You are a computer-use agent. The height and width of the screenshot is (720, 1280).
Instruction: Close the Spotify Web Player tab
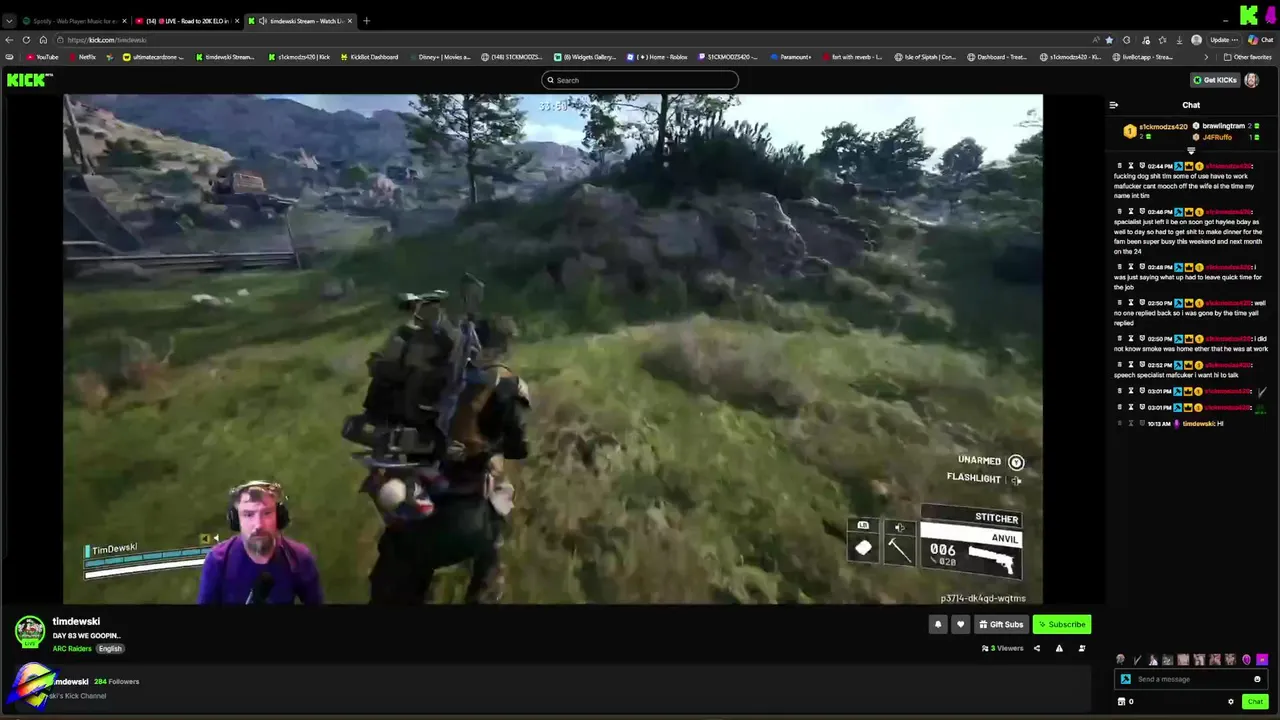(124, 21)
